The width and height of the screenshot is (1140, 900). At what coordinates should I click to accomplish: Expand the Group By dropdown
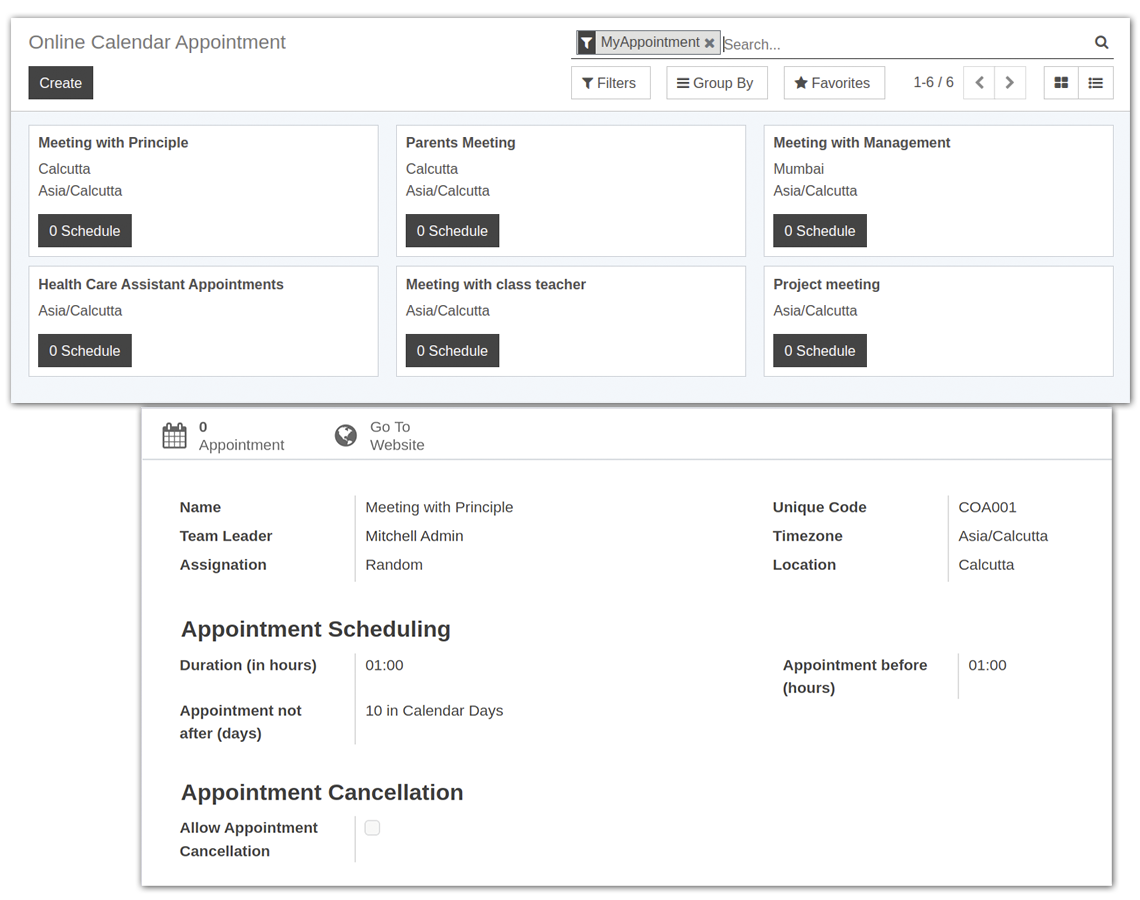[x=716, y=83]
